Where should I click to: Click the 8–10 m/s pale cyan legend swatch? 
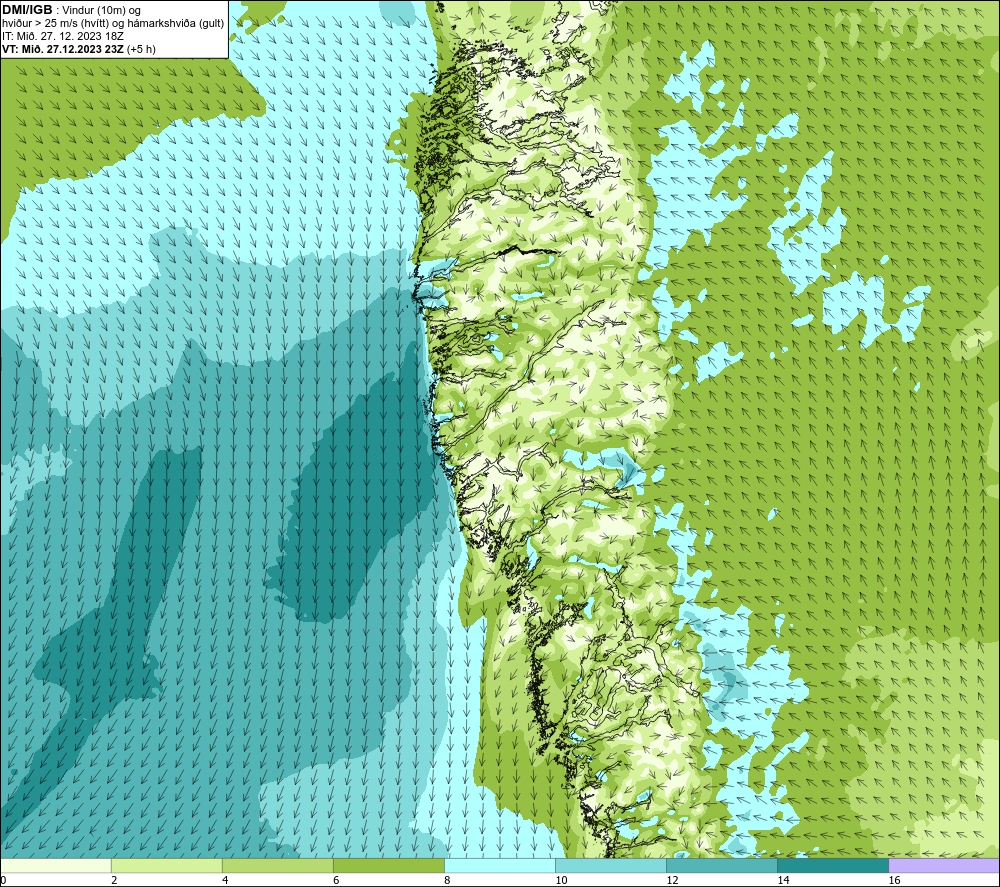pyautogui.click(x=500, y=865)
